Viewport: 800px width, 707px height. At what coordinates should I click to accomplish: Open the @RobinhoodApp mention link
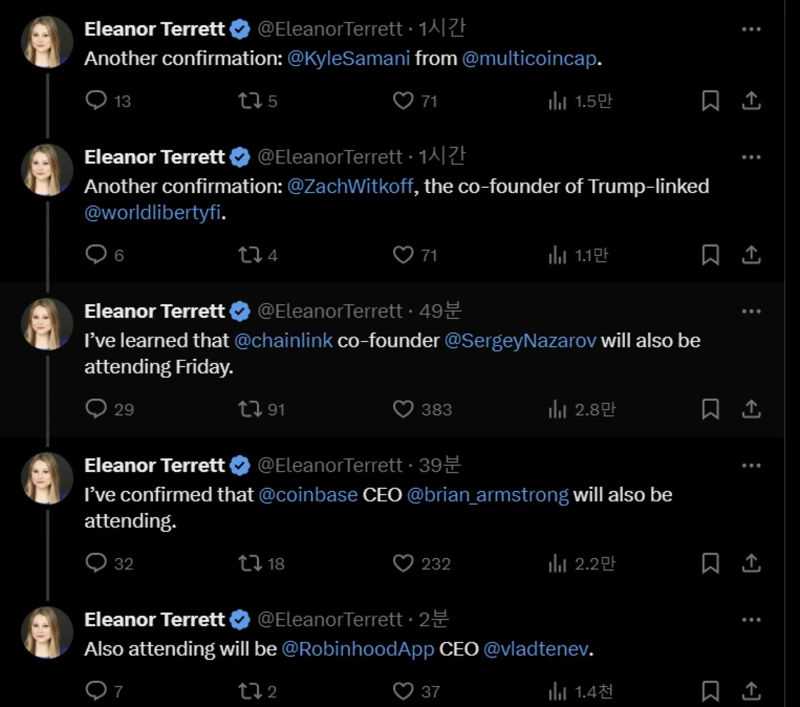click(358, 649)
